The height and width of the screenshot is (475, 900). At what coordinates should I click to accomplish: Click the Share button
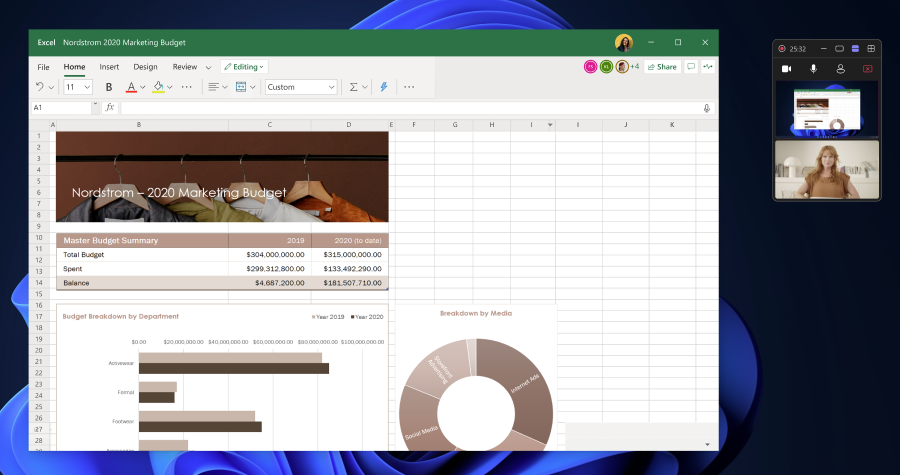662,67
